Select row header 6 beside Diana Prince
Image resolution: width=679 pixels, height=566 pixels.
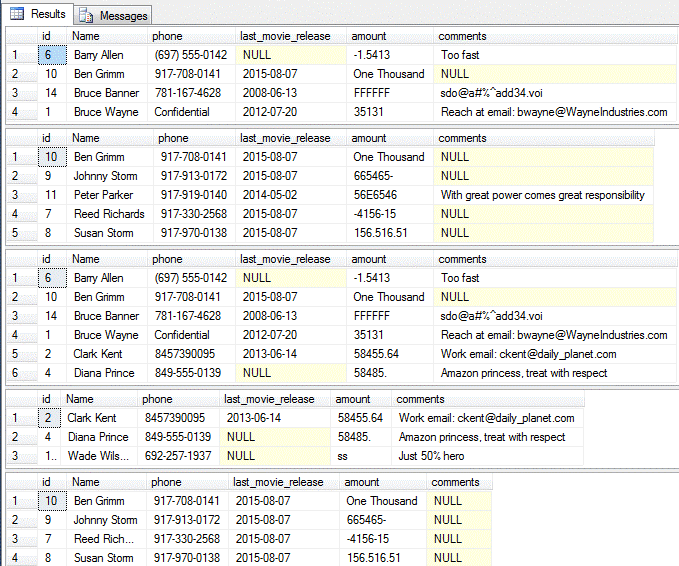(x=15, y=373)
